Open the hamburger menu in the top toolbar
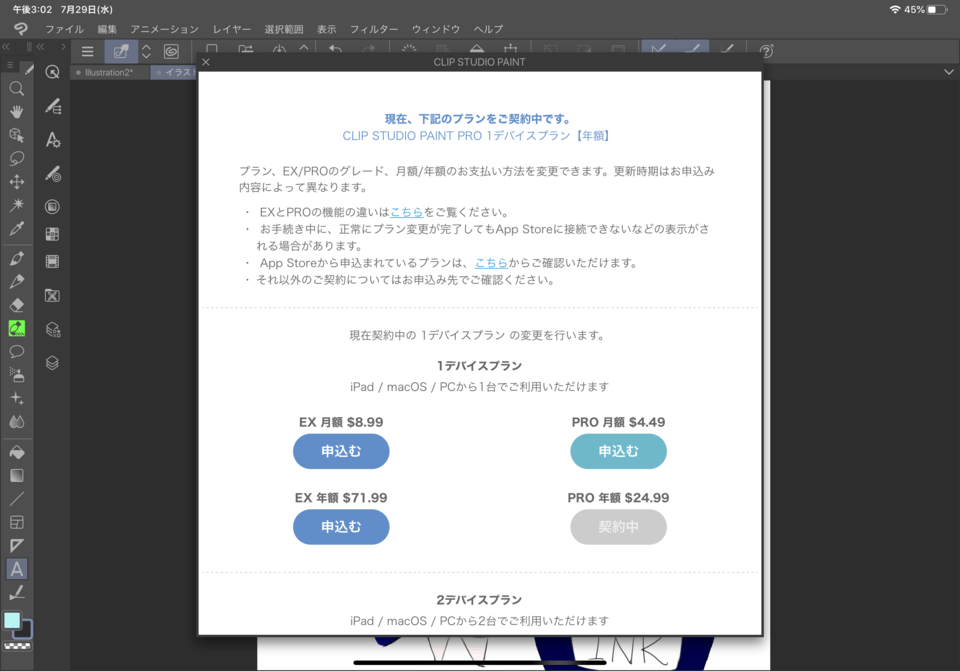The width and height of the screenshot is (960, 671). coord(88,50)
